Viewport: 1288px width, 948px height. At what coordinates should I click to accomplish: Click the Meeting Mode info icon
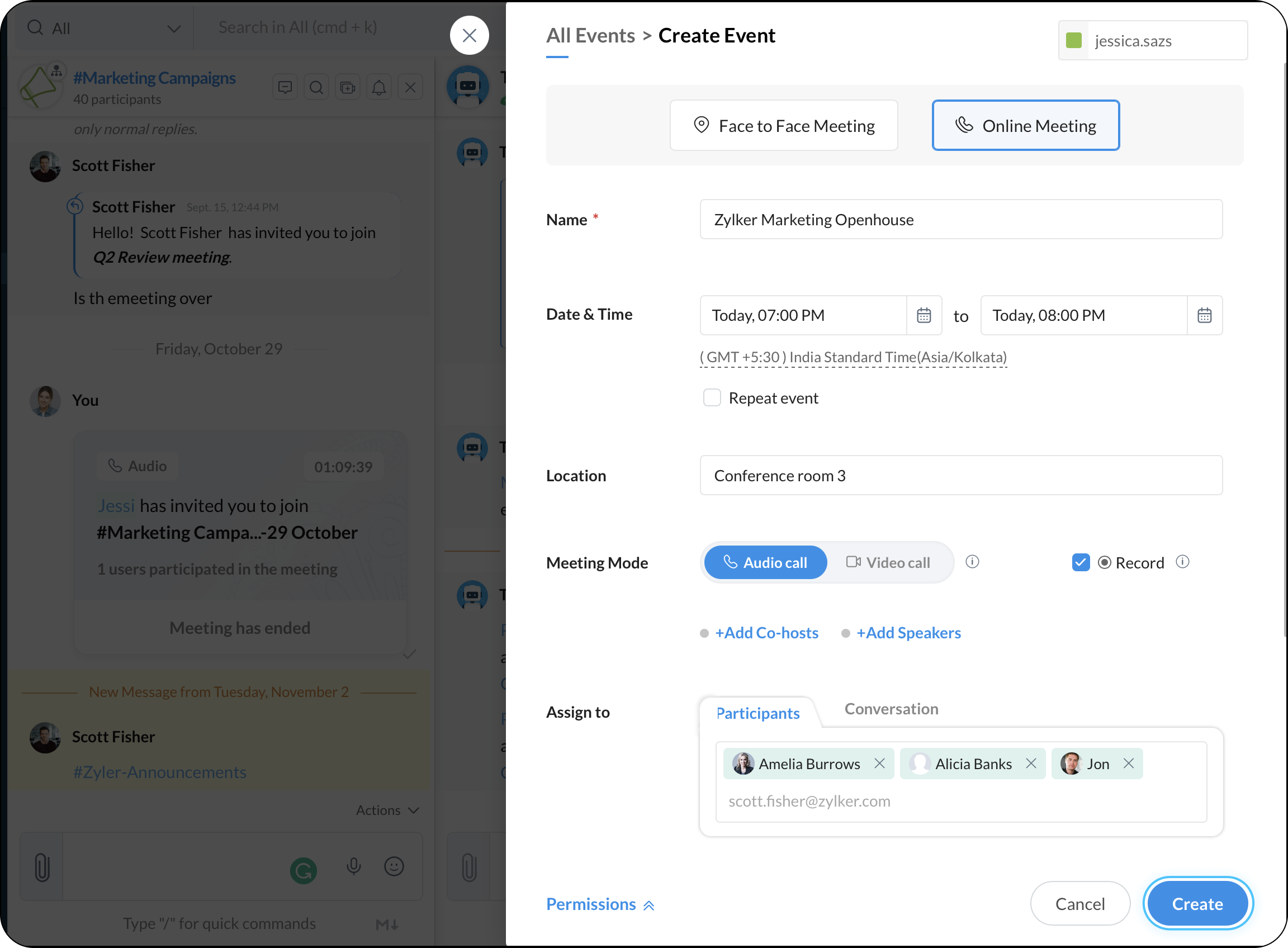972,562
